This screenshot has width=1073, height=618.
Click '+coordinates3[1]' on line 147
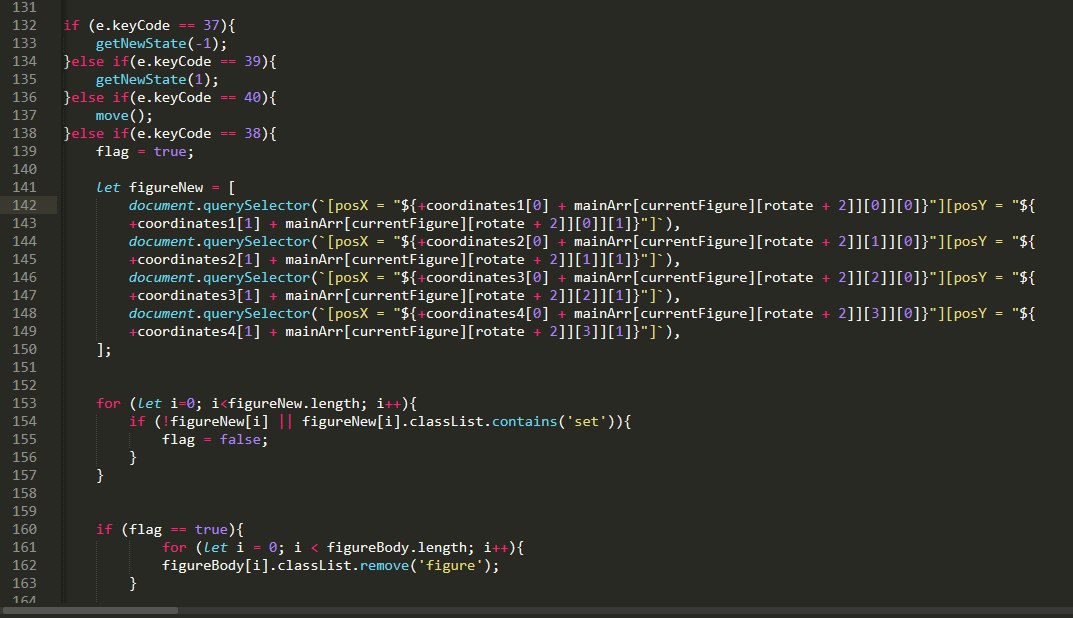tap(194, 296)
